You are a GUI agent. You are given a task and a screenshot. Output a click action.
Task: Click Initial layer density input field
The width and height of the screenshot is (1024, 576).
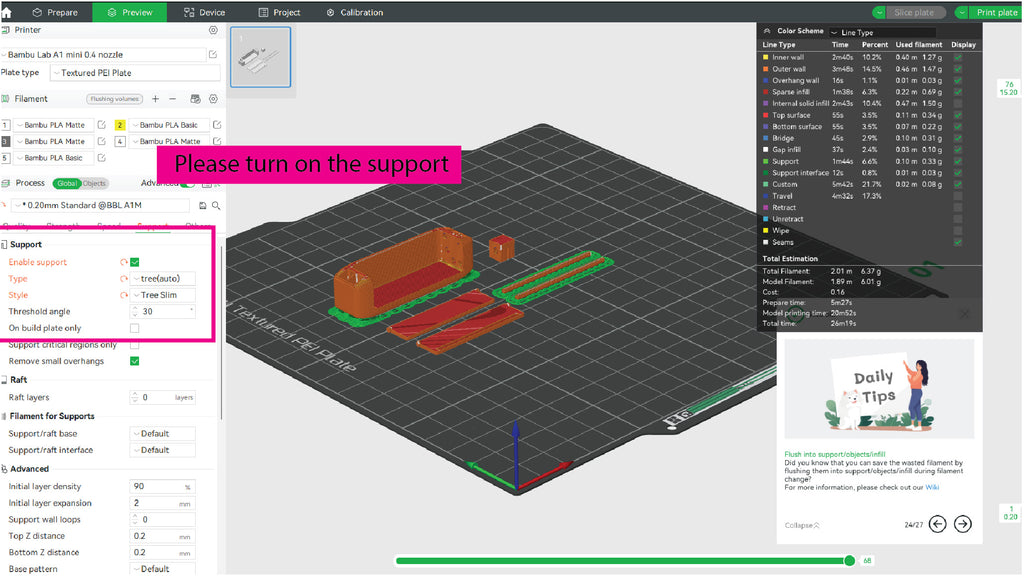click(163, 487)
